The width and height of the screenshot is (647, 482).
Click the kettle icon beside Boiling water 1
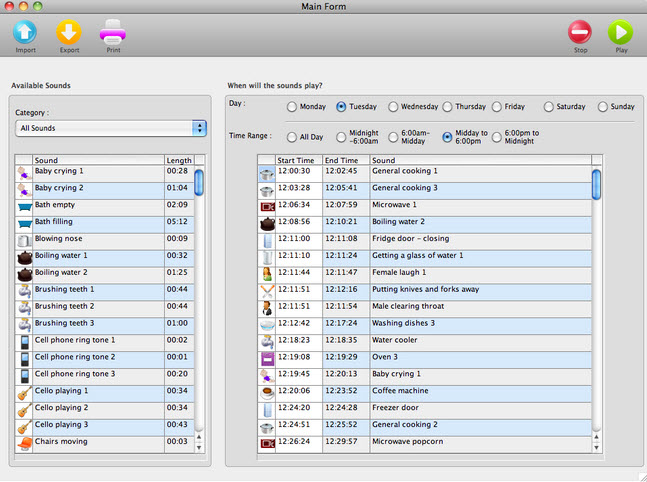[24, 256]
